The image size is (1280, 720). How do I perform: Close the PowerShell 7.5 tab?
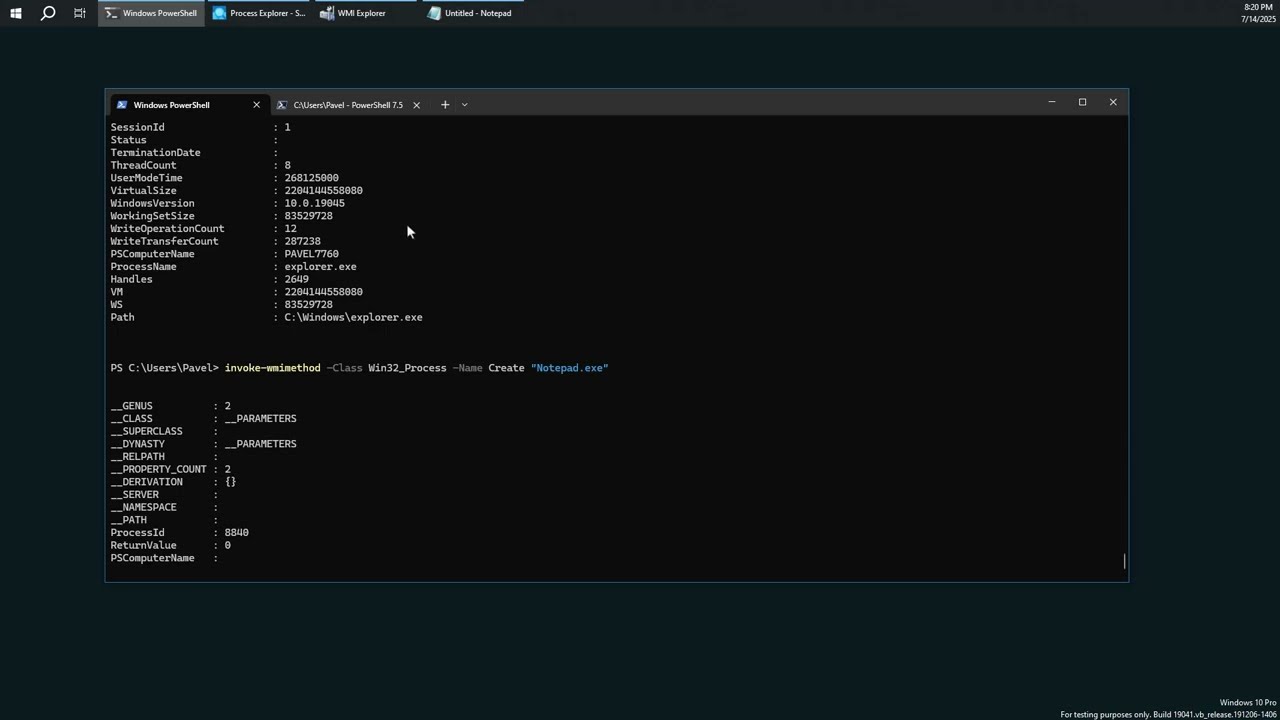click(416, 104)
